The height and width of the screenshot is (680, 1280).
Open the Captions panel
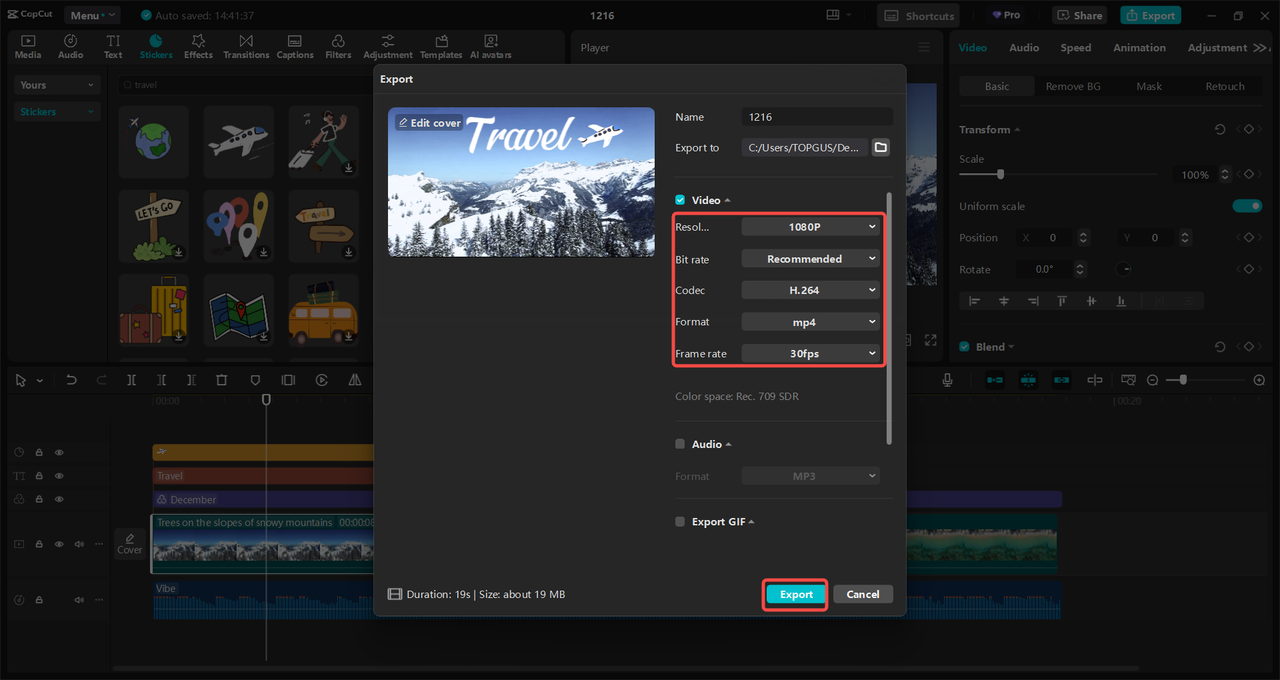click(x=295, y=46)
